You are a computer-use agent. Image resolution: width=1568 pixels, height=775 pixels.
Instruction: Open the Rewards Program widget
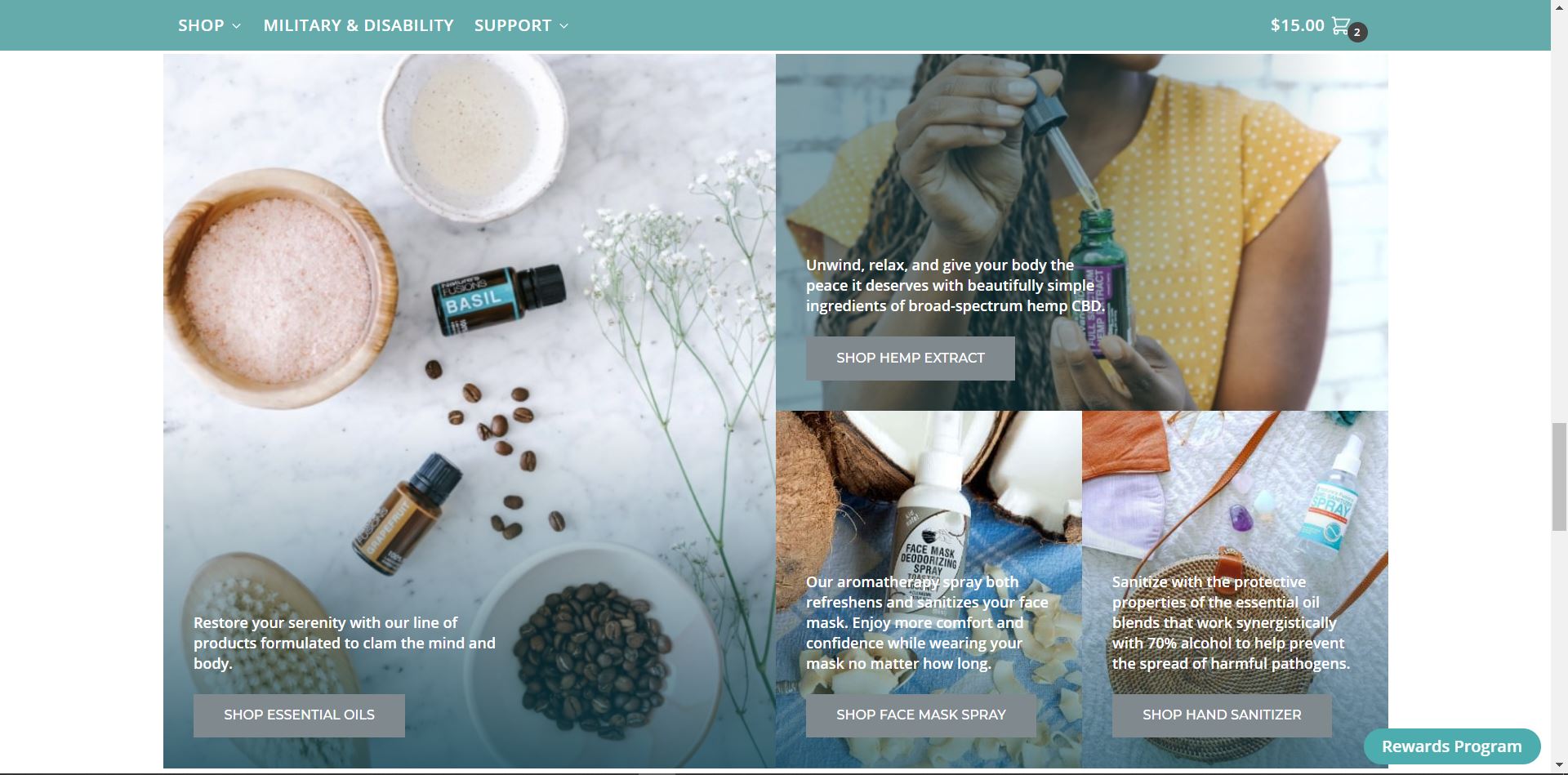tap(1451, 746)
